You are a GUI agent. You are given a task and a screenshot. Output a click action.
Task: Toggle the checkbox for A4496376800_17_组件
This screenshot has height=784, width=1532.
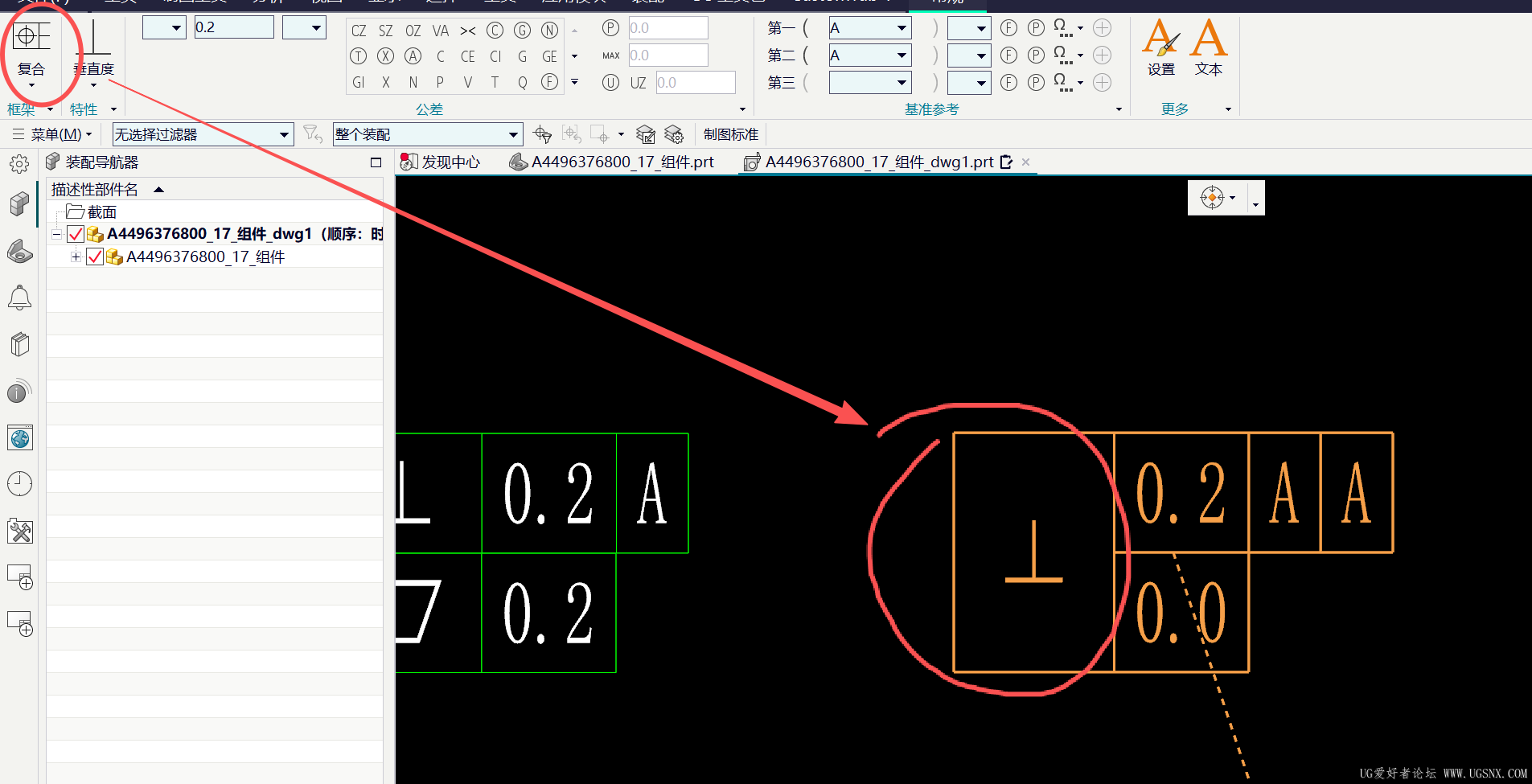click(95, 257)
